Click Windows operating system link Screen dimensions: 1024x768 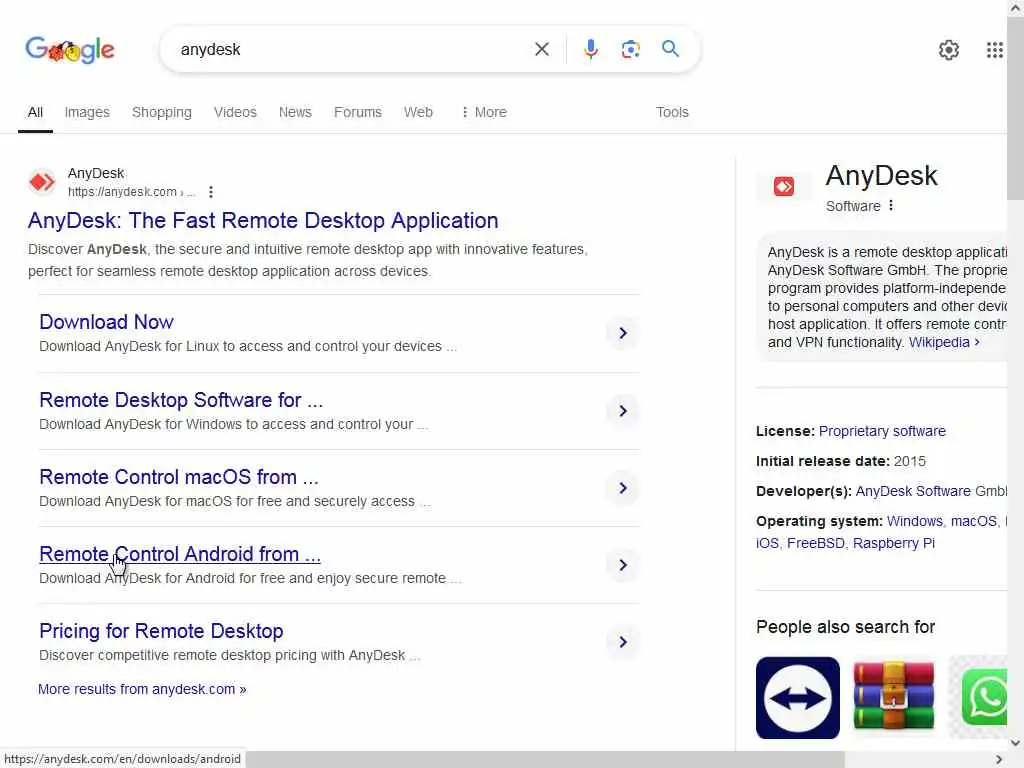pos(914,521)
